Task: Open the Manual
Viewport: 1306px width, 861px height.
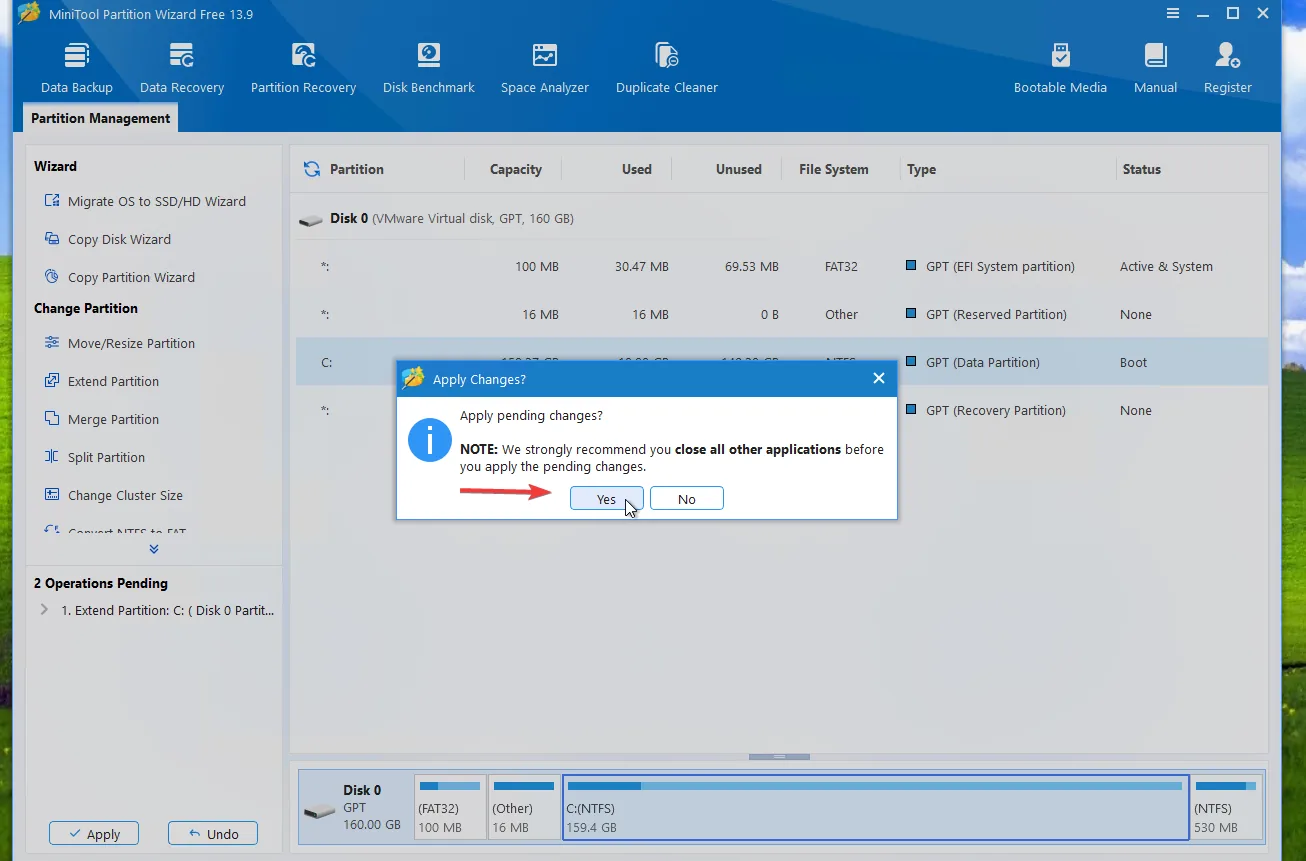Action: [1155, 68]
